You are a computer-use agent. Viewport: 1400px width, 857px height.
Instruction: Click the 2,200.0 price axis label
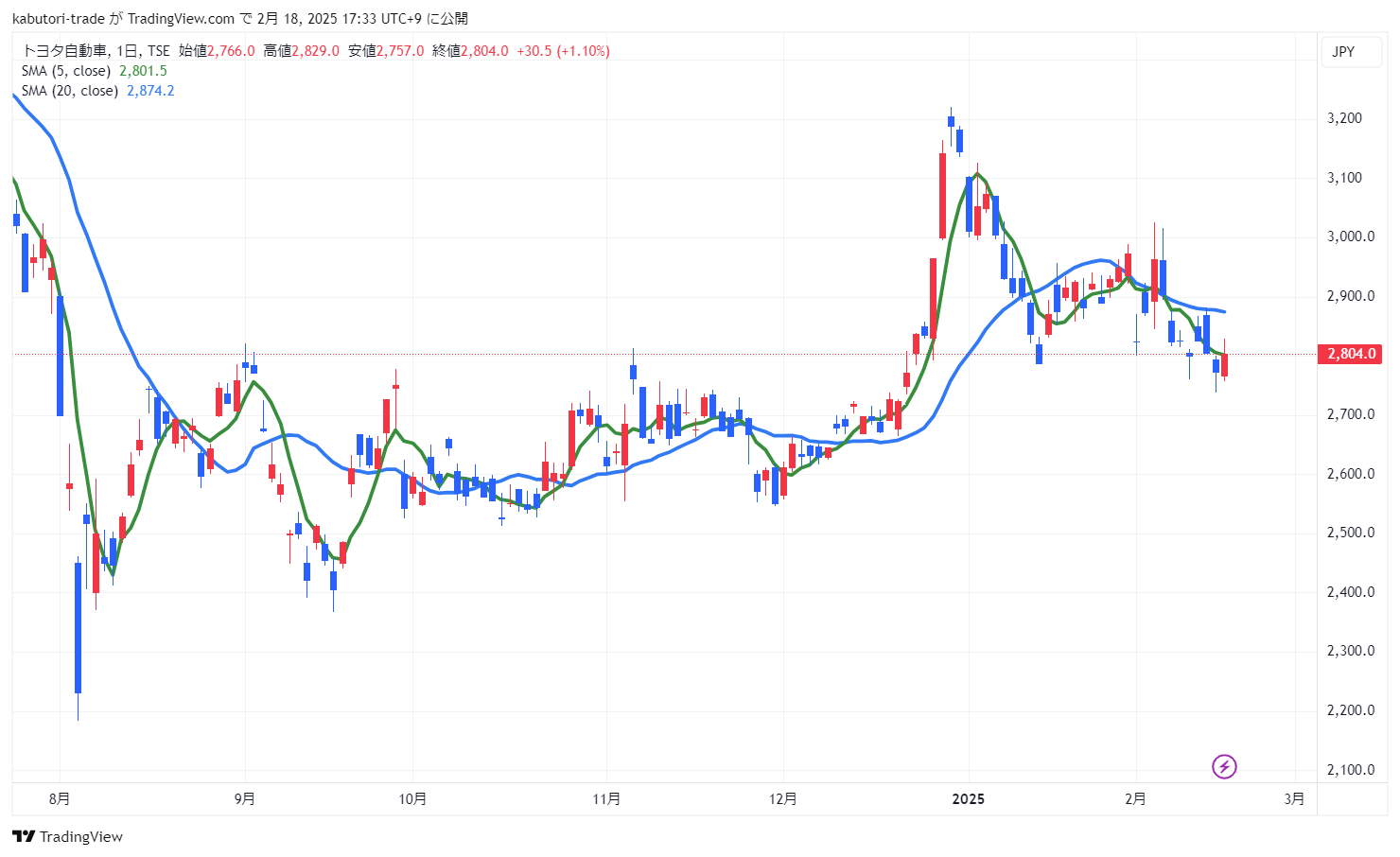click(1351, 710)
